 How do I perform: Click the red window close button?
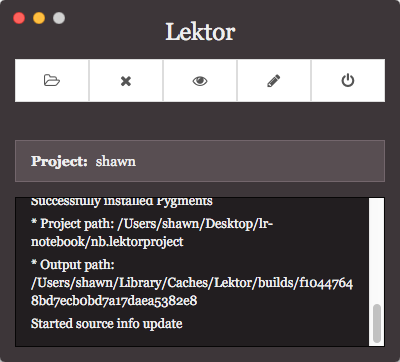coord(19,18)
